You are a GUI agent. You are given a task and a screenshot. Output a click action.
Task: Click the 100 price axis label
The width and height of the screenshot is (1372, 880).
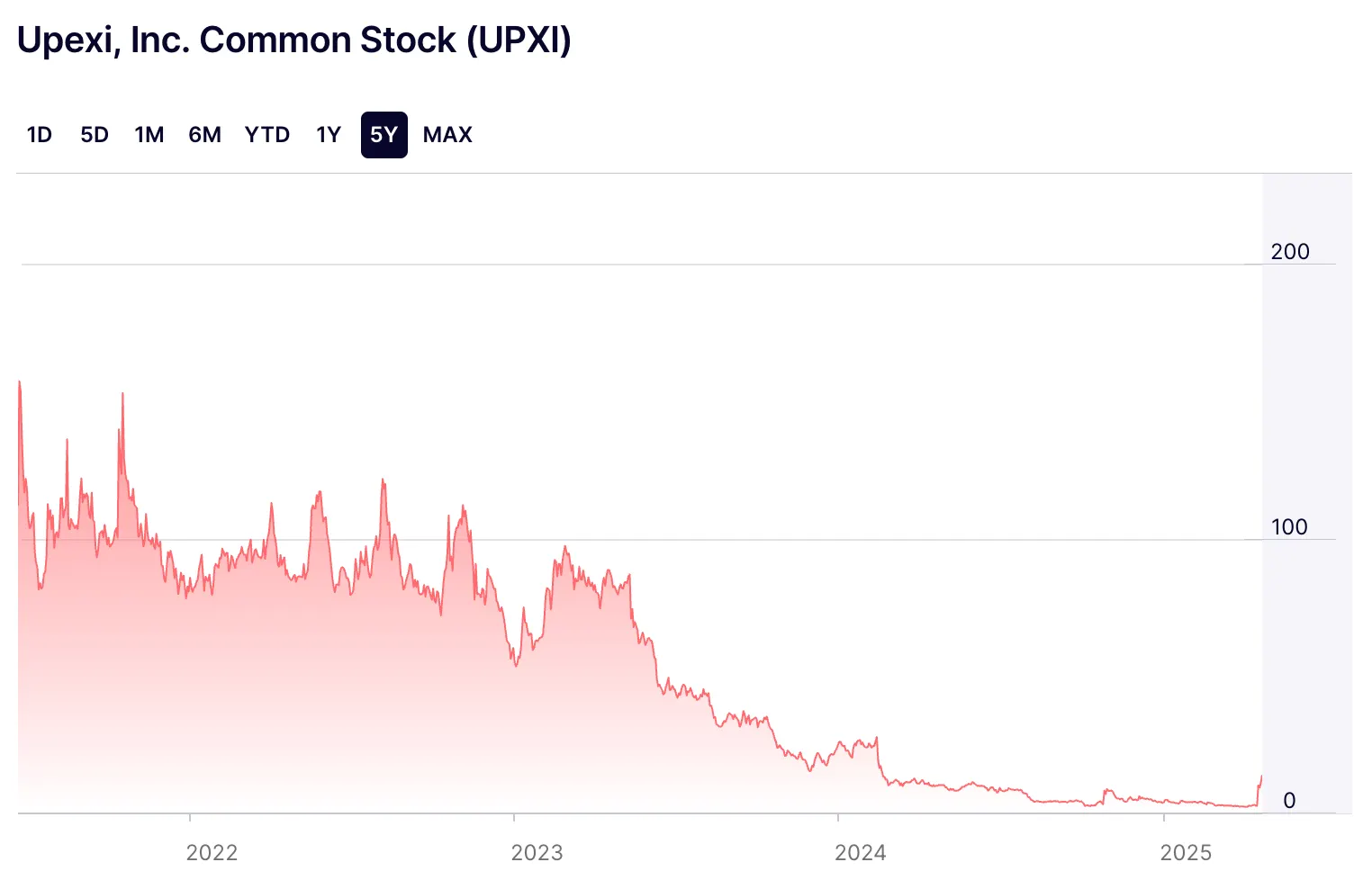pyautogui.click(x=1289, y=528)
